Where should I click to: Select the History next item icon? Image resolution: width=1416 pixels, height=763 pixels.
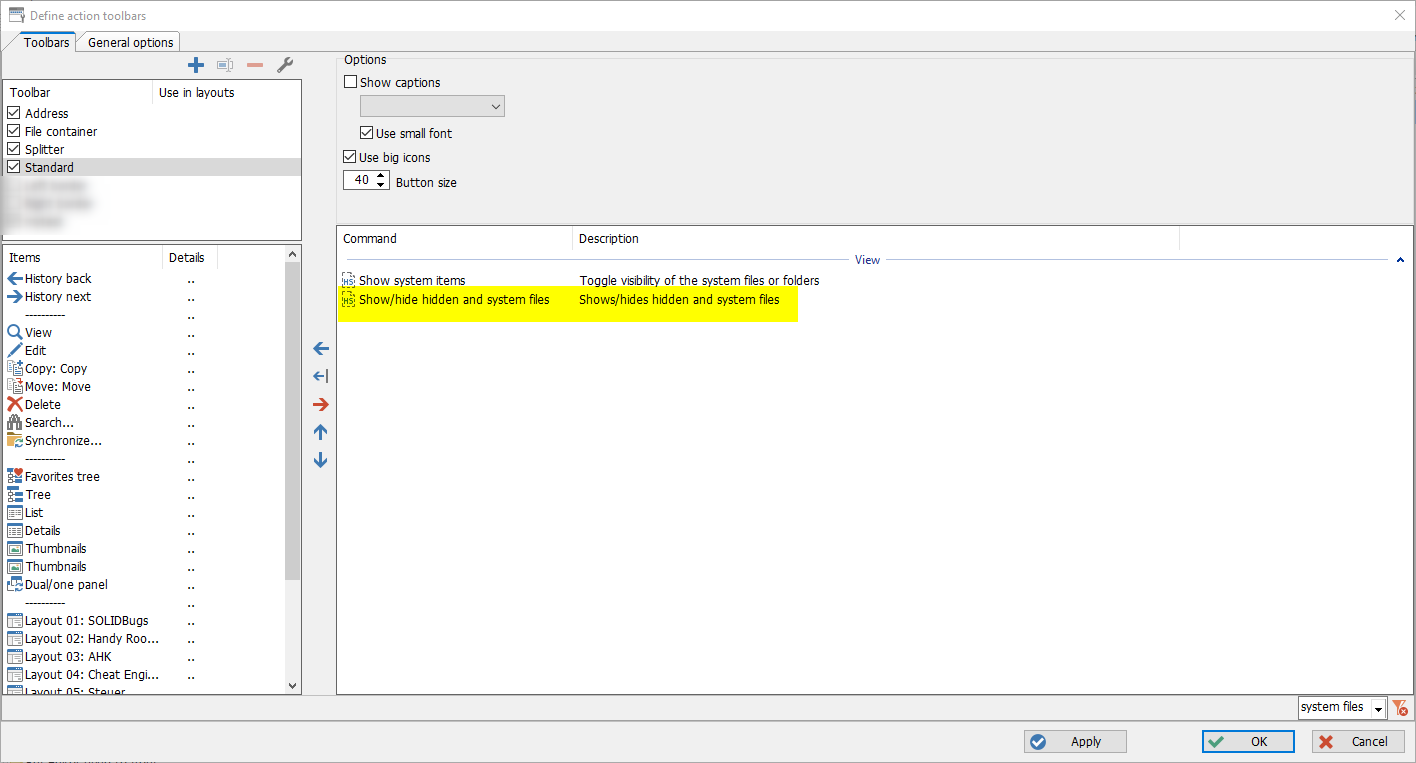click(x=15, y=297)
